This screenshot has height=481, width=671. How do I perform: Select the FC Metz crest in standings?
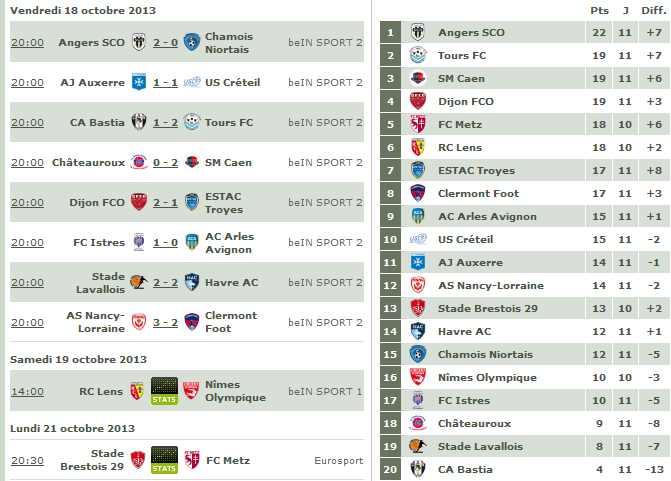coord(418,124)
